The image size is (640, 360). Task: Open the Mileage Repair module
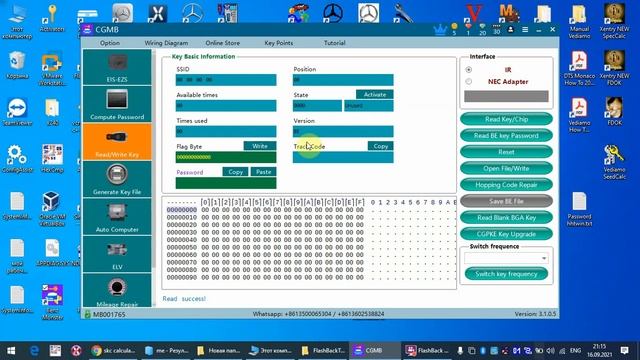117,291
